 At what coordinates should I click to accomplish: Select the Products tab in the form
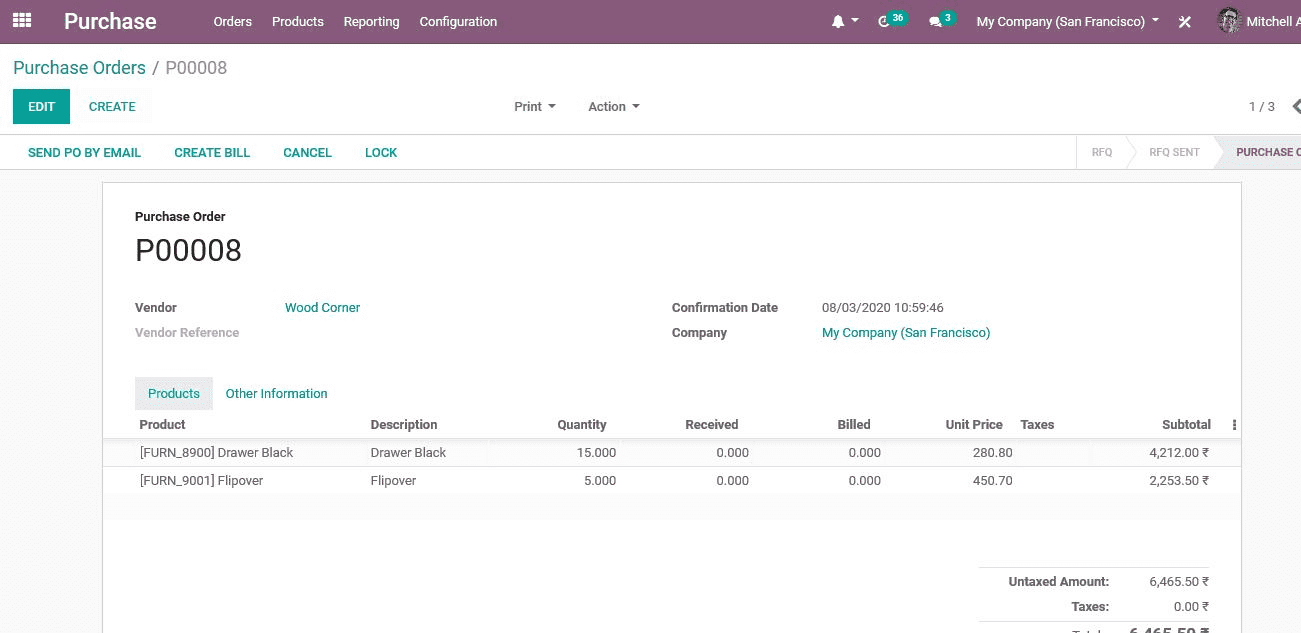coord(174,393)
